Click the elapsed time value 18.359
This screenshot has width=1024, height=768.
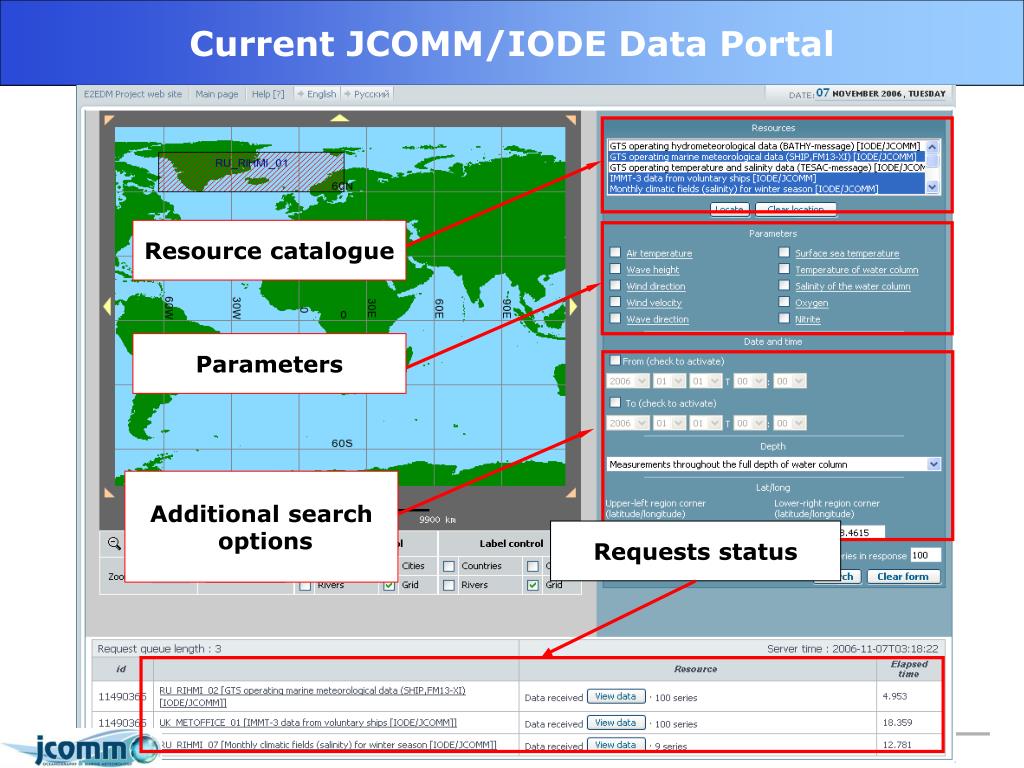897,722
